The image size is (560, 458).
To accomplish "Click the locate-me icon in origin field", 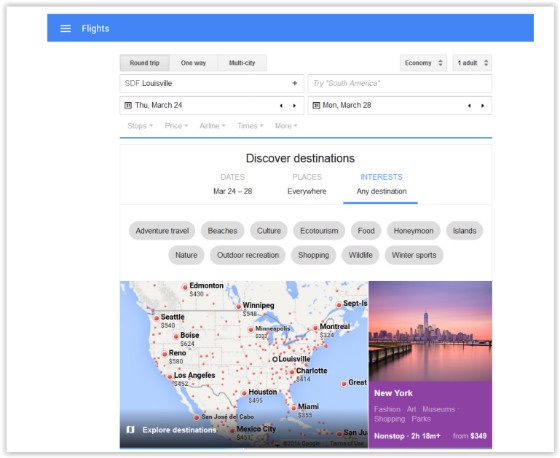I will [x=295, y=83].
